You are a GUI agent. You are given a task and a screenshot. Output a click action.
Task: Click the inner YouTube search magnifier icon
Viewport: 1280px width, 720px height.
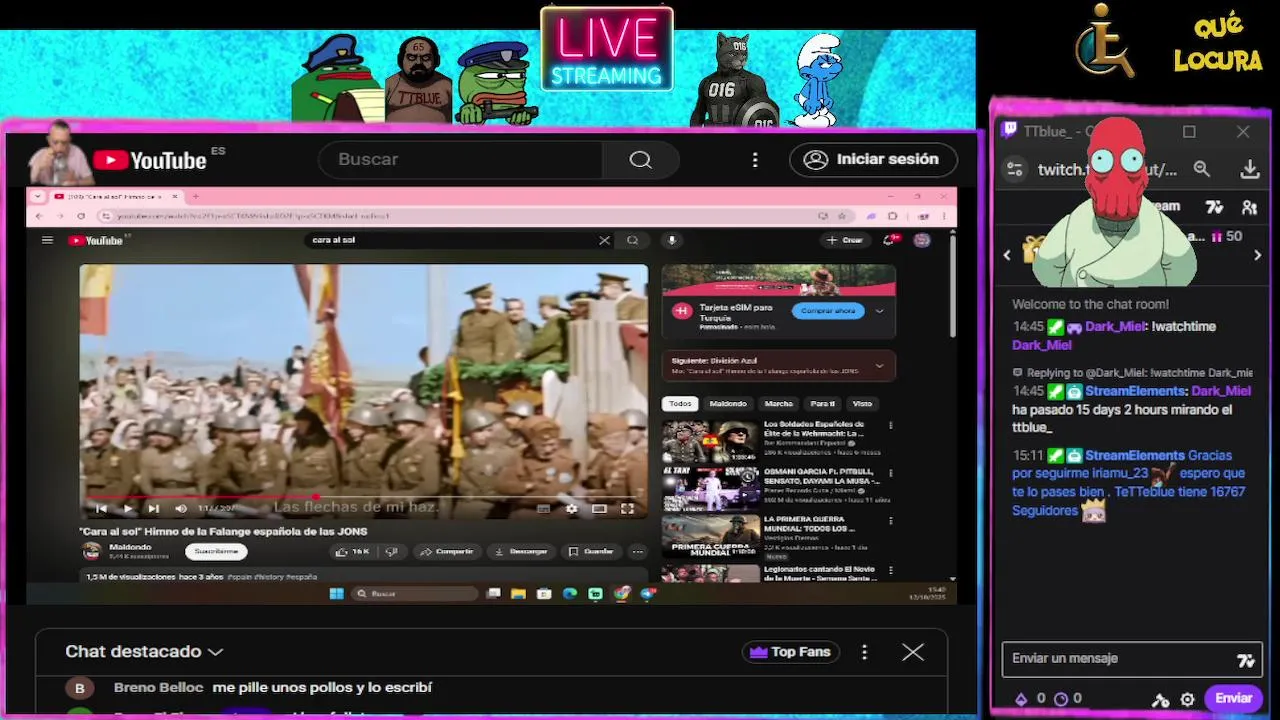(632, 240)
